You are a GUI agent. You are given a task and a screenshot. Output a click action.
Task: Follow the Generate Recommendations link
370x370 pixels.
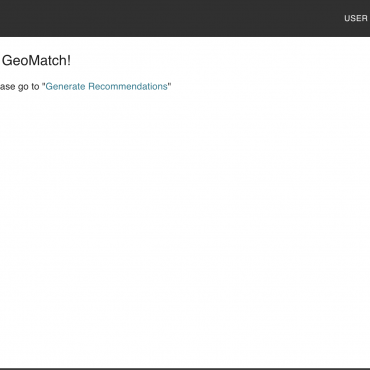pos(106,86)
